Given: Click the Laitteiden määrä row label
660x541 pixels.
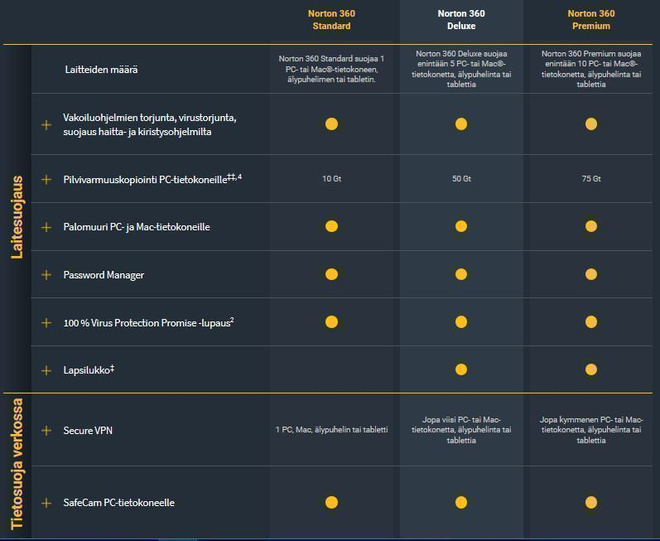Looking at the screenshot, I should (x=101, y=69).
